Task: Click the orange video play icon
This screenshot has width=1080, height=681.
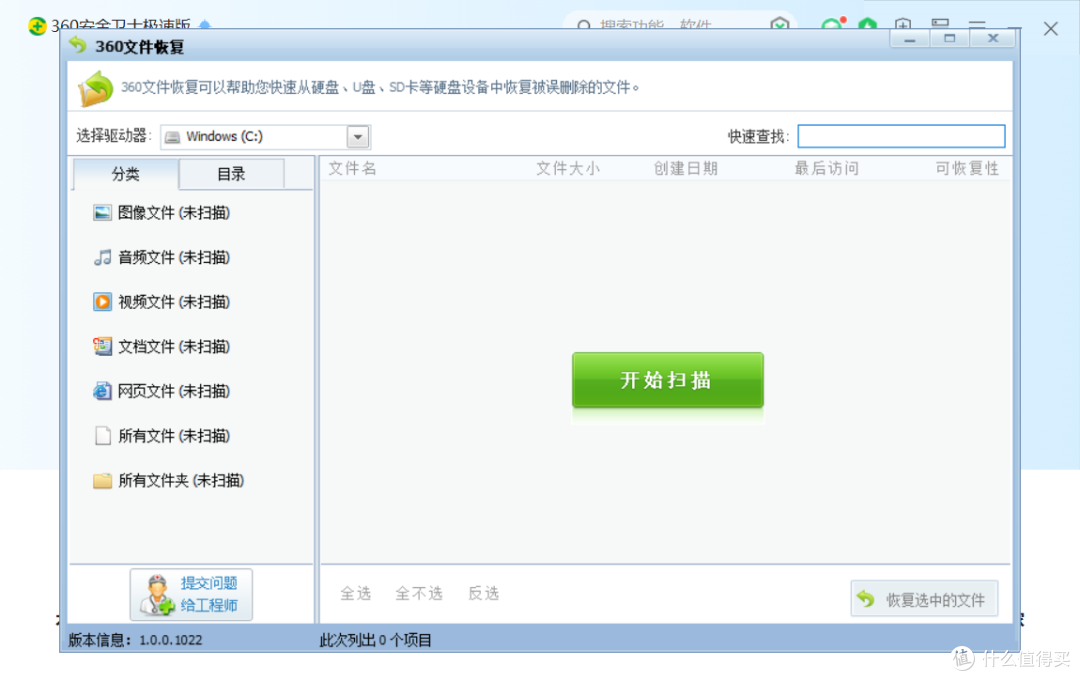Action: point(102,302)
